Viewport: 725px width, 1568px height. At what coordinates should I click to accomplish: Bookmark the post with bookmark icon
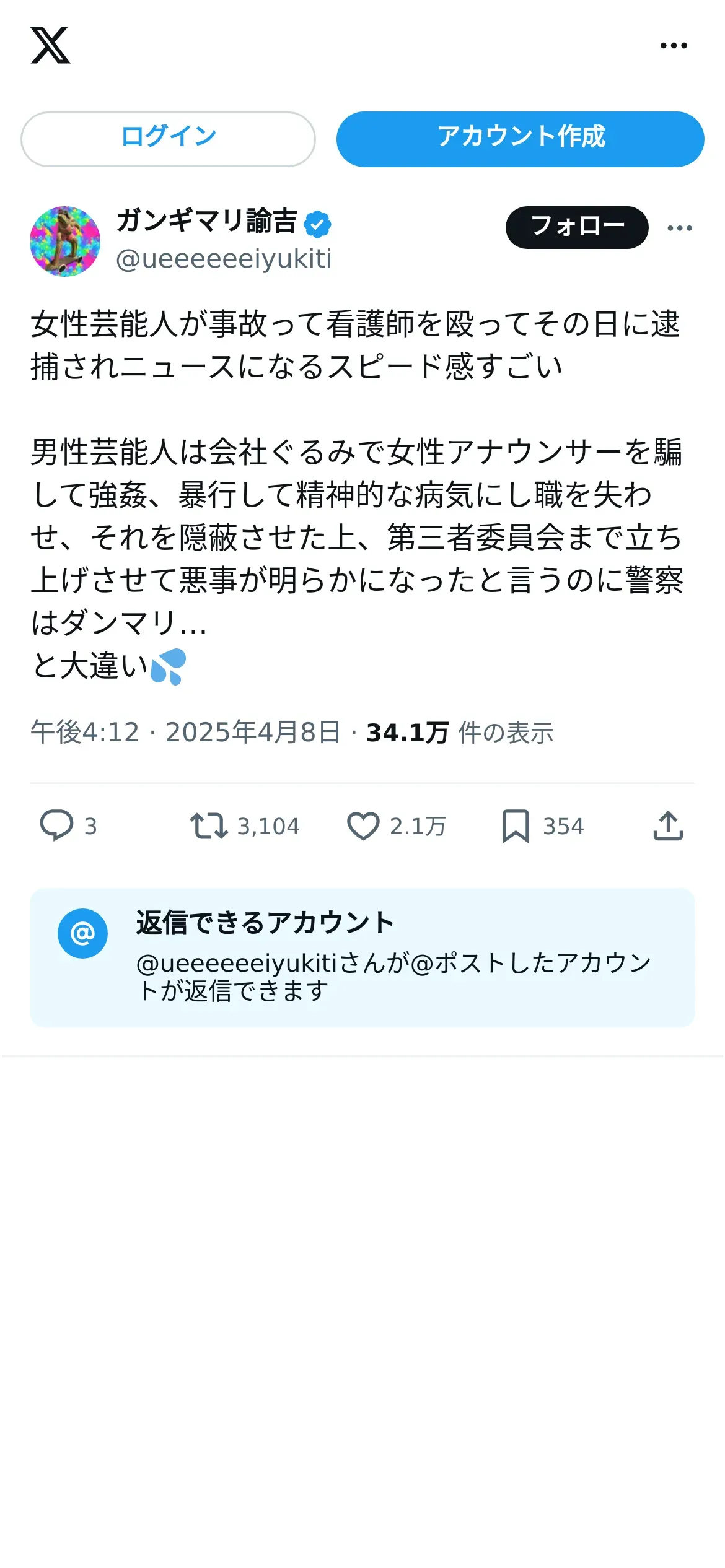[x=516, y=825]
